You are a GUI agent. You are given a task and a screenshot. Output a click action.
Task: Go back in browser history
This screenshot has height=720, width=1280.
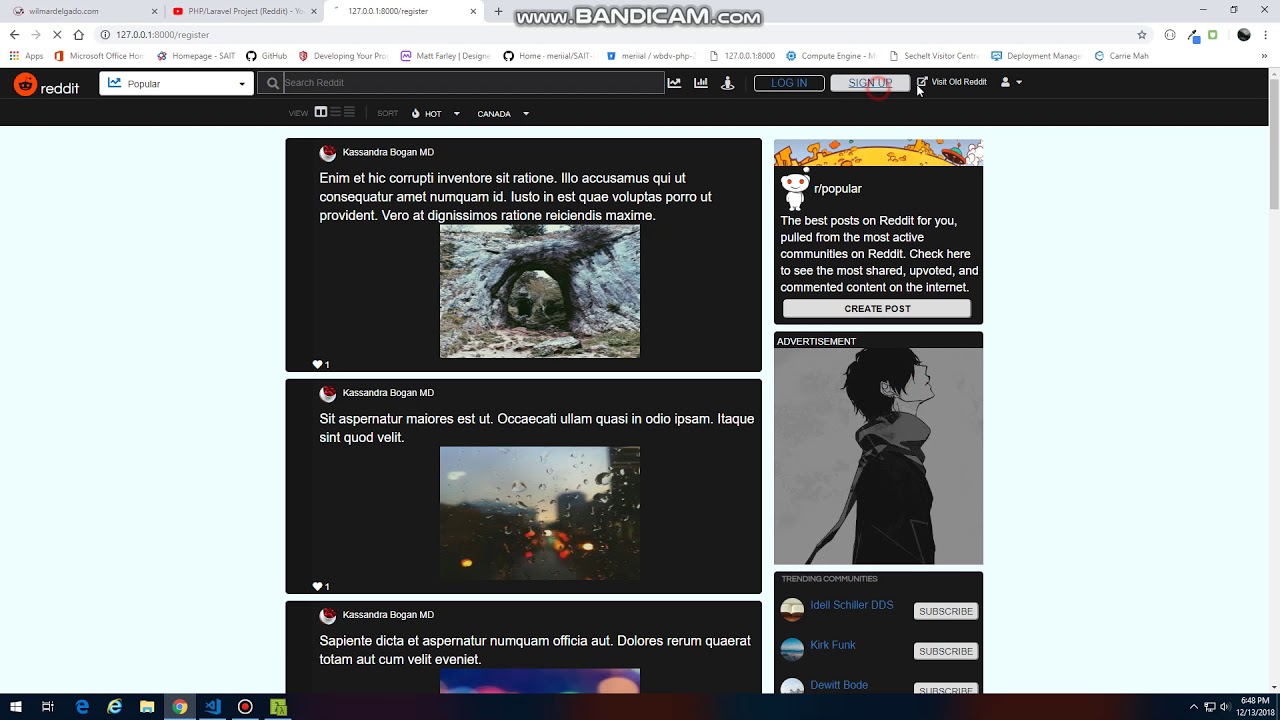click(14, 34)
